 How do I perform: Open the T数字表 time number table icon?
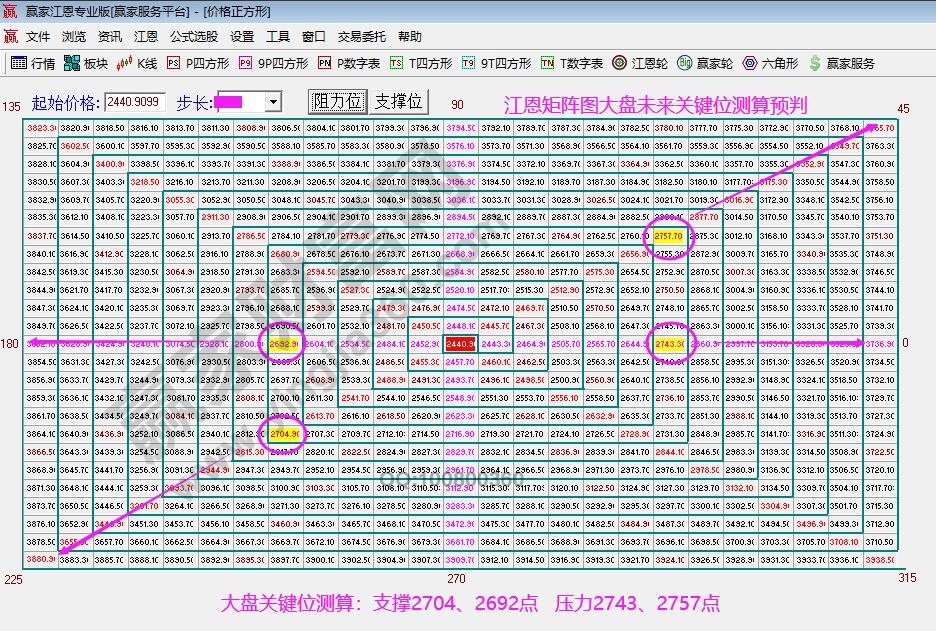click(564, 63)
